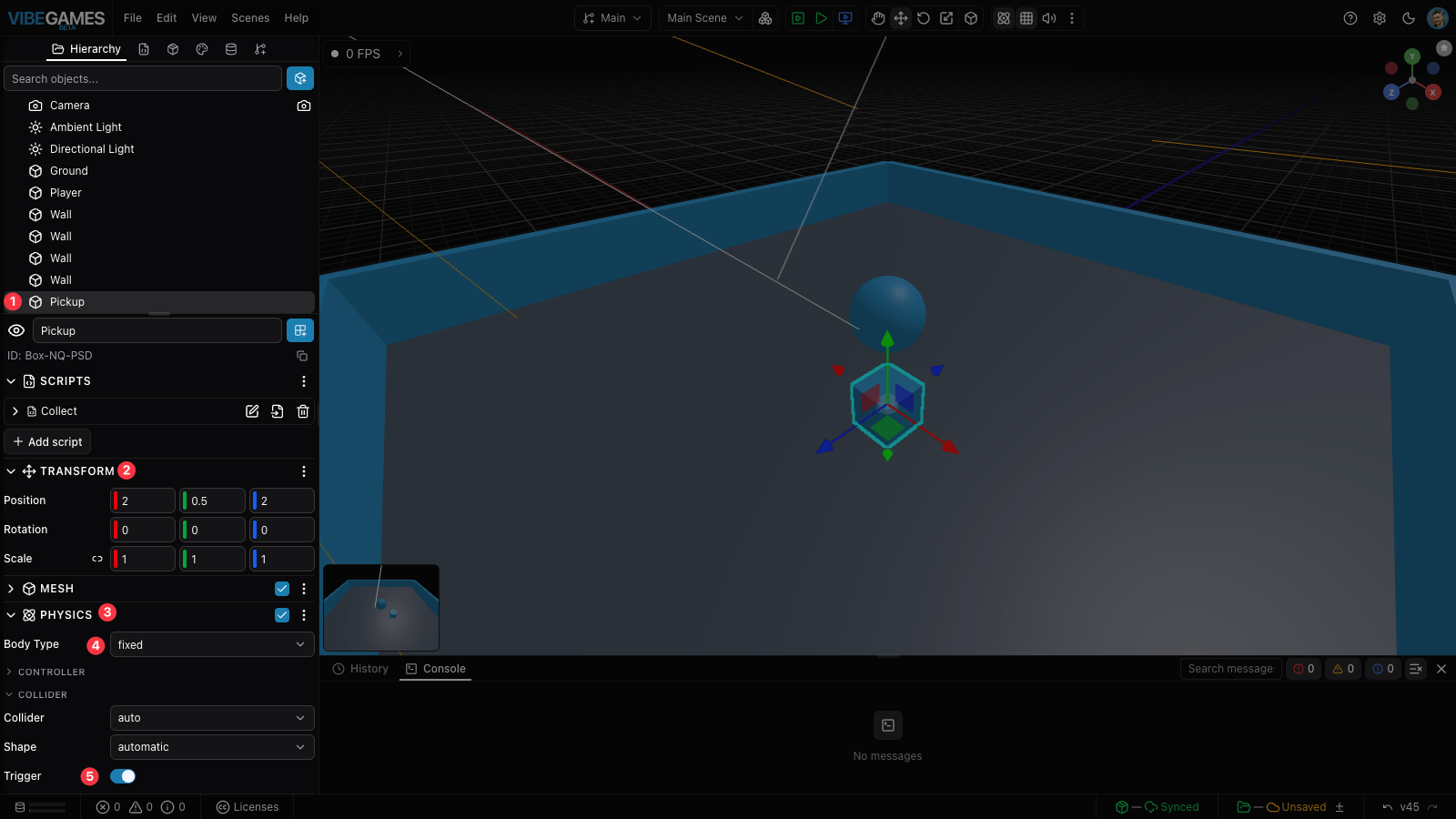Open the Licenses link
This screenshot has height=819, width=1456.
click(x=248, y=807)
